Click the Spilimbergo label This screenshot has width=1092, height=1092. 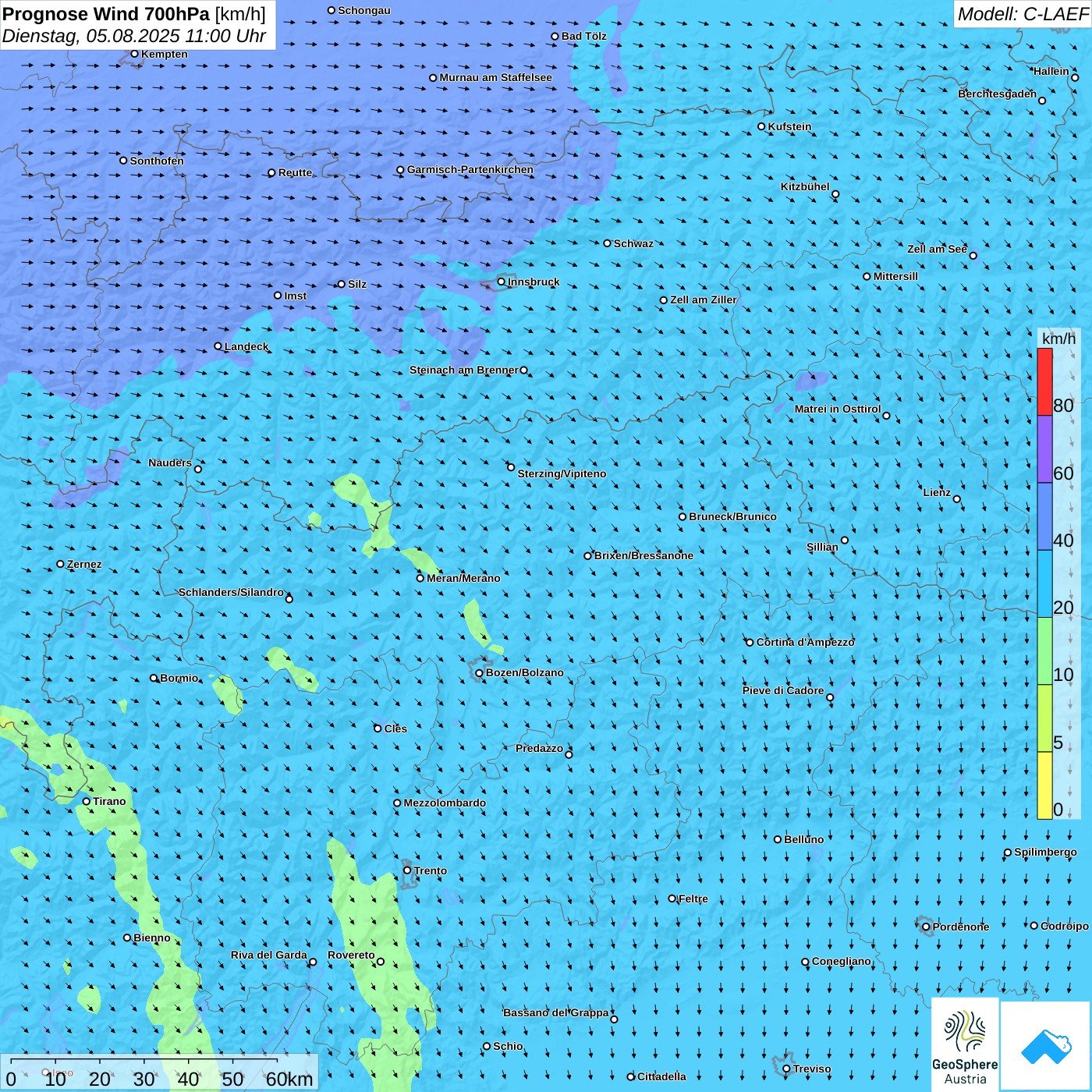(x=1045, y=852)
